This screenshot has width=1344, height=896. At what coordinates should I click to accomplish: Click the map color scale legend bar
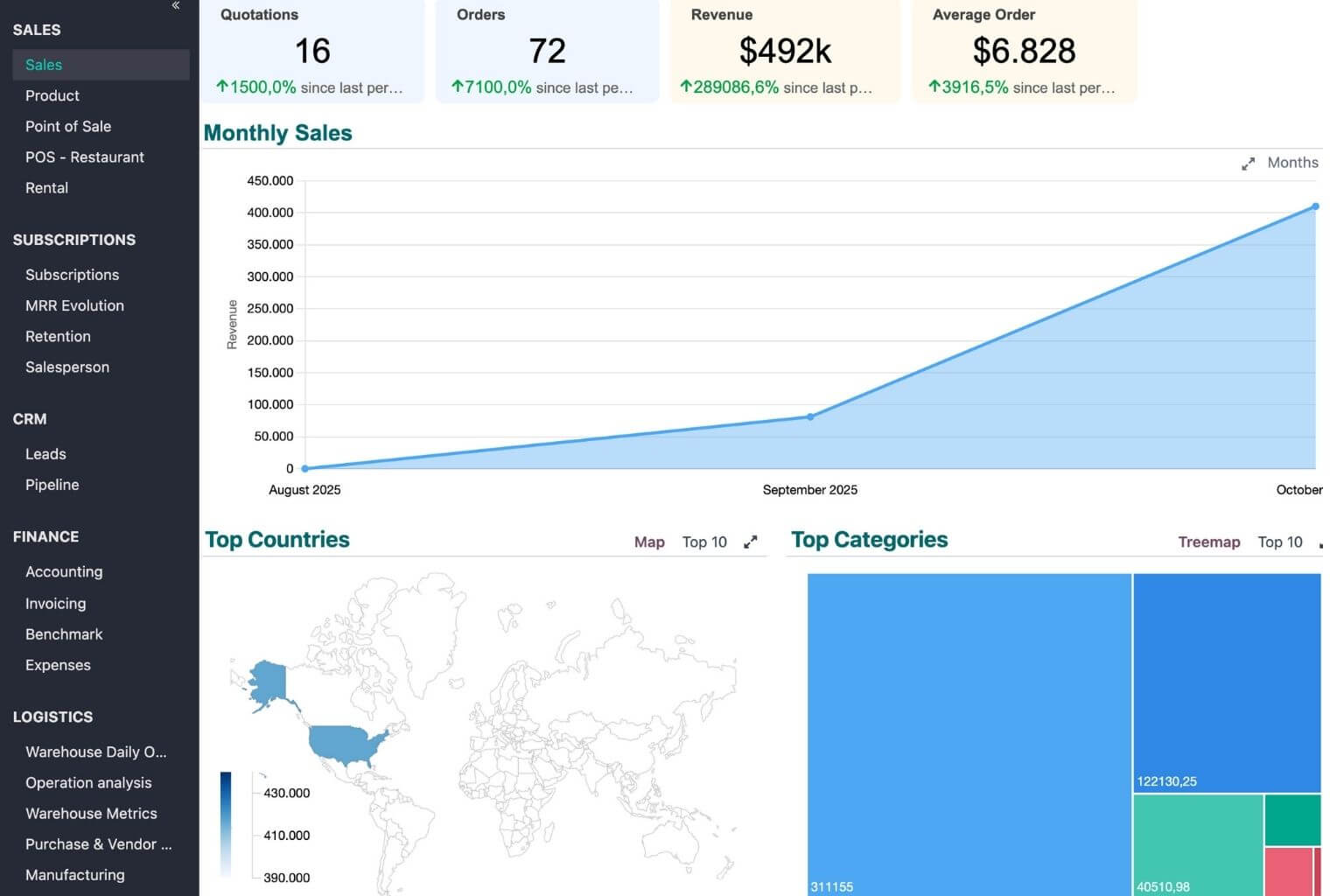pyautogui.click(x=226, y=822)
